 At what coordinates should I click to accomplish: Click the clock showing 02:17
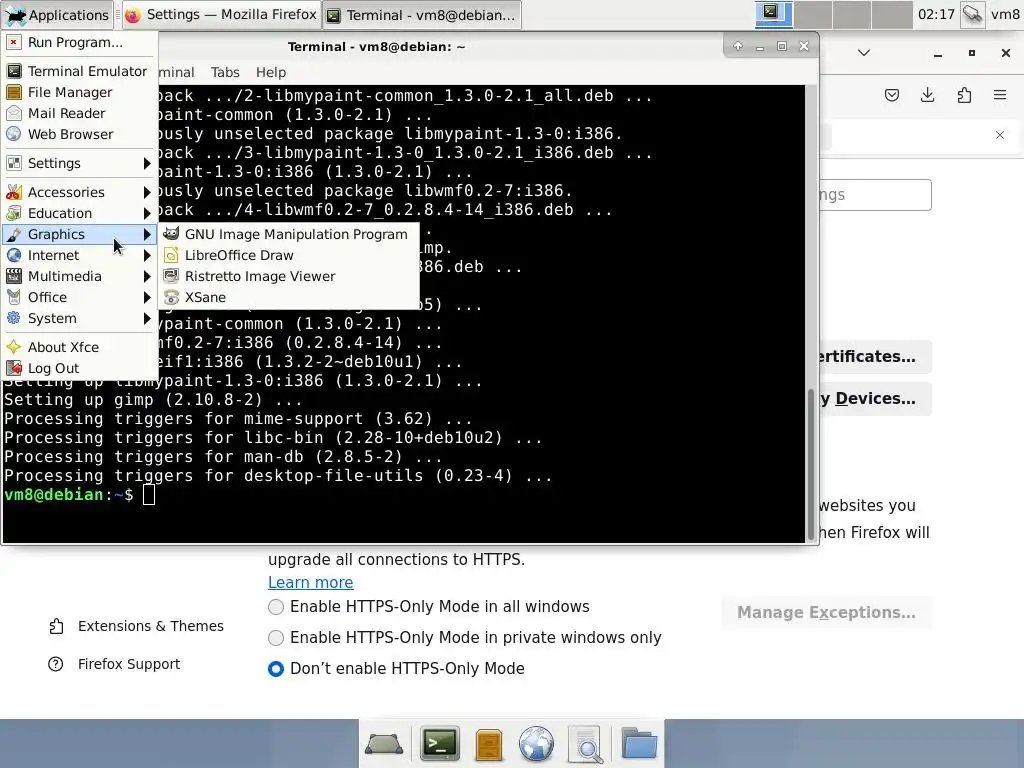[x=936, y=14]
